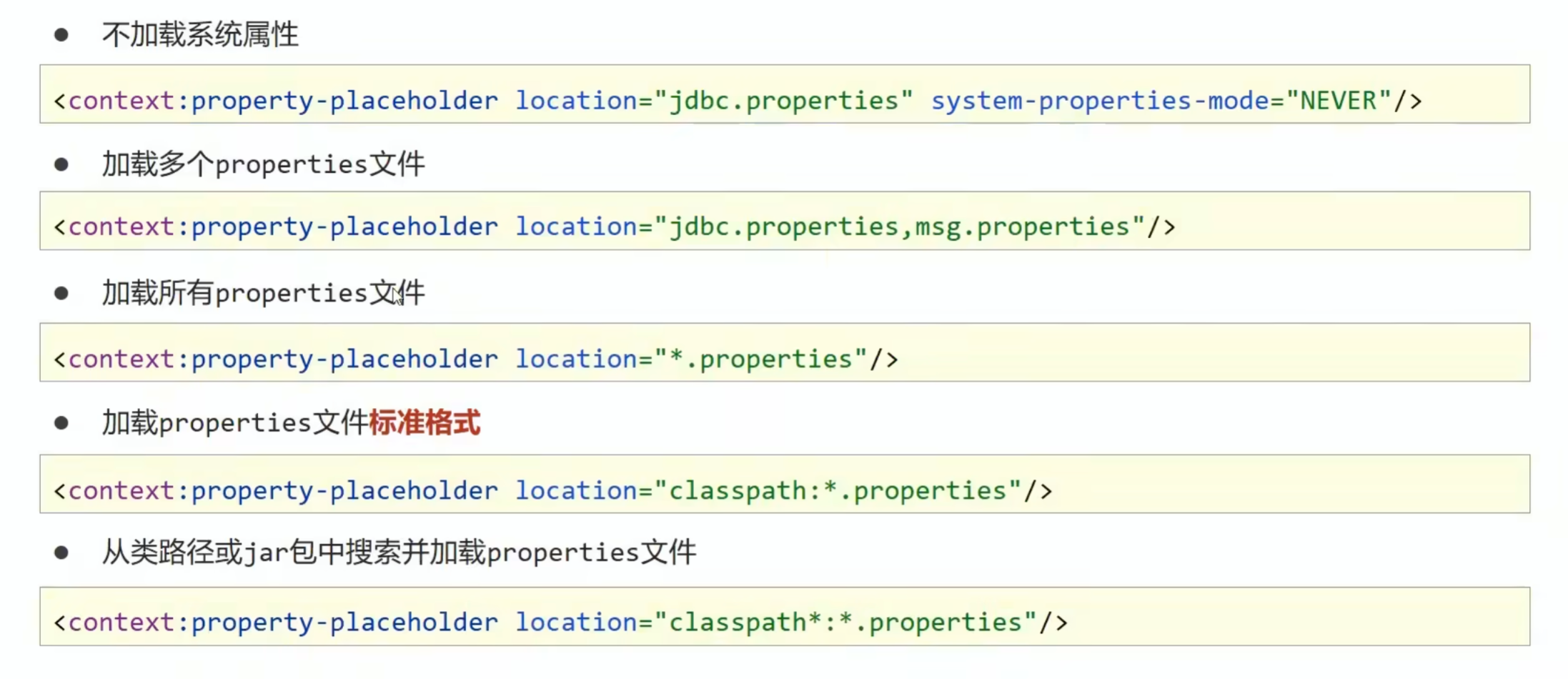Click "jdbc.properties,msg.properties" location value
1568x679 pixels.
[900, 227]
